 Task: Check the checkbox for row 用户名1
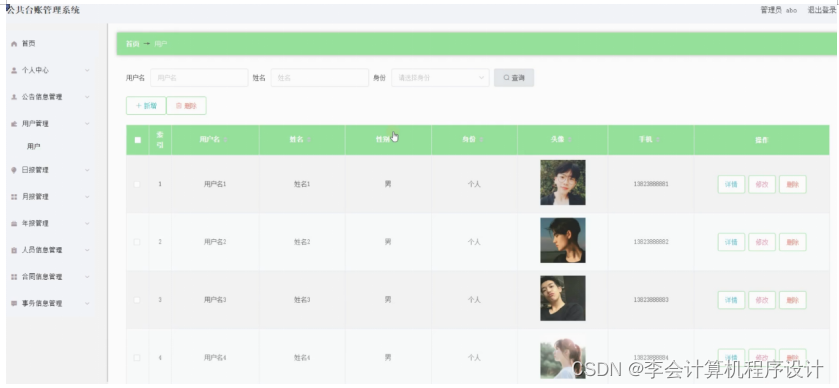[x=137, y=184]
